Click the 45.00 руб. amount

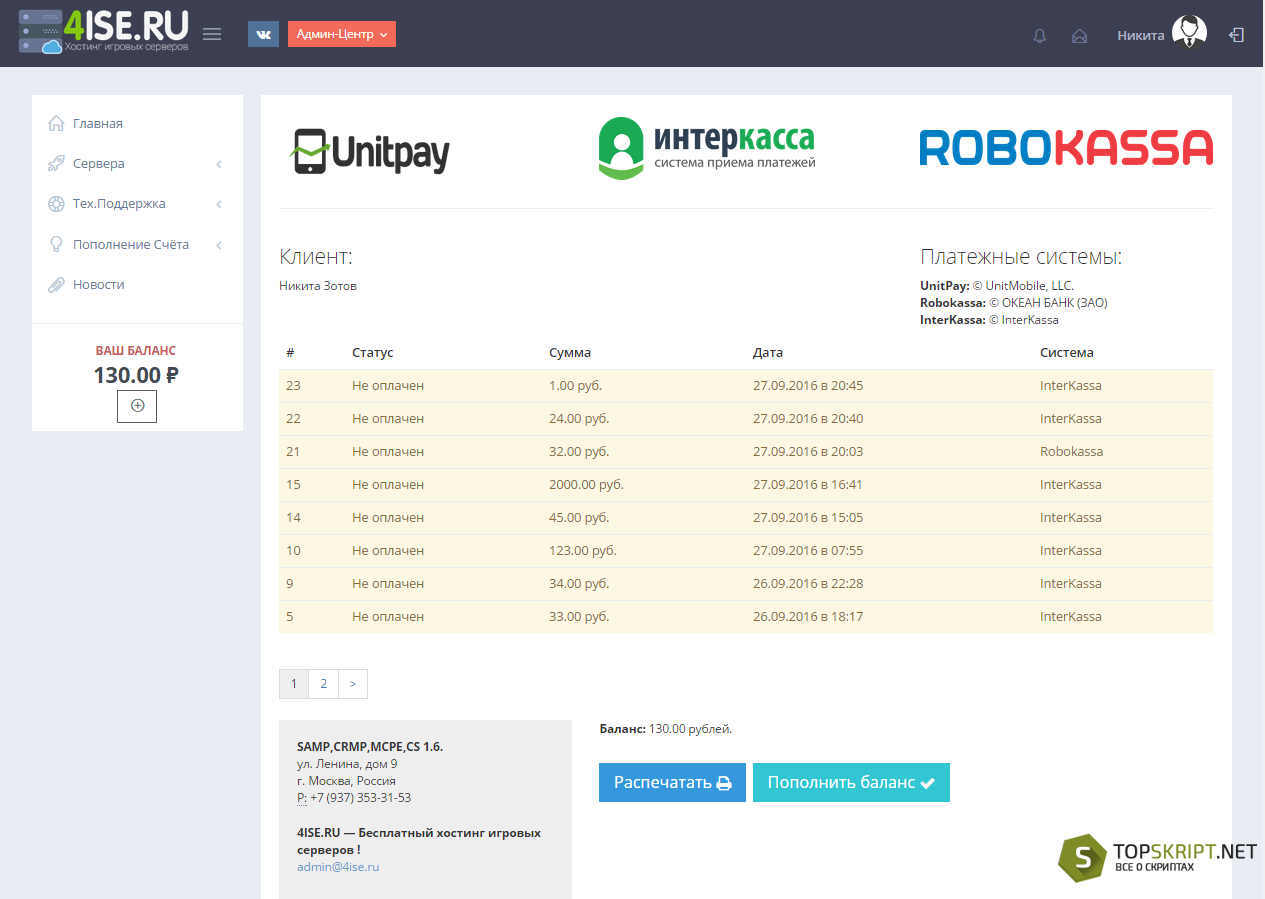pyautogui.click(x=579, y=518)
